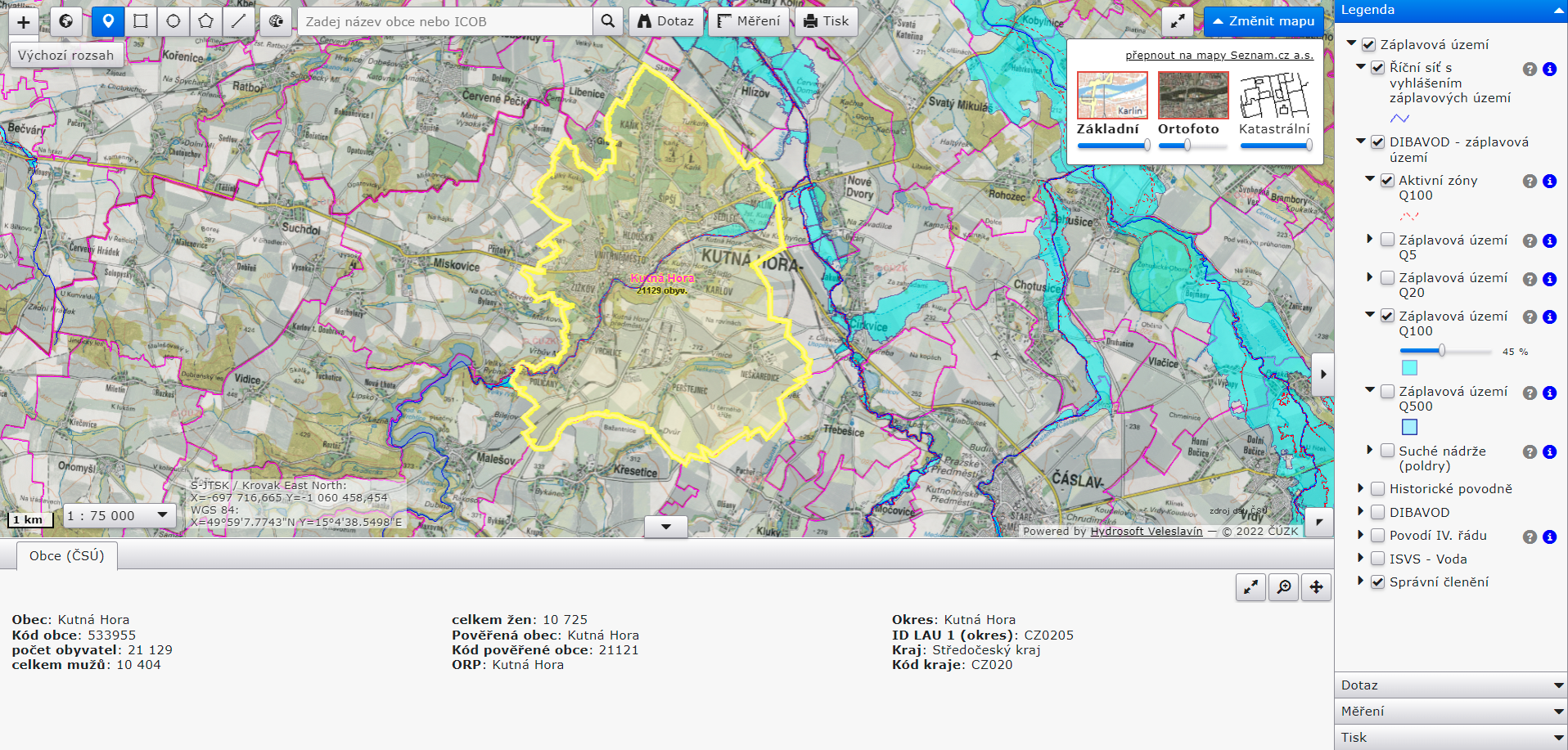
Task: Uncheck Správní členění layer
Action: [x=1377, y=582]
